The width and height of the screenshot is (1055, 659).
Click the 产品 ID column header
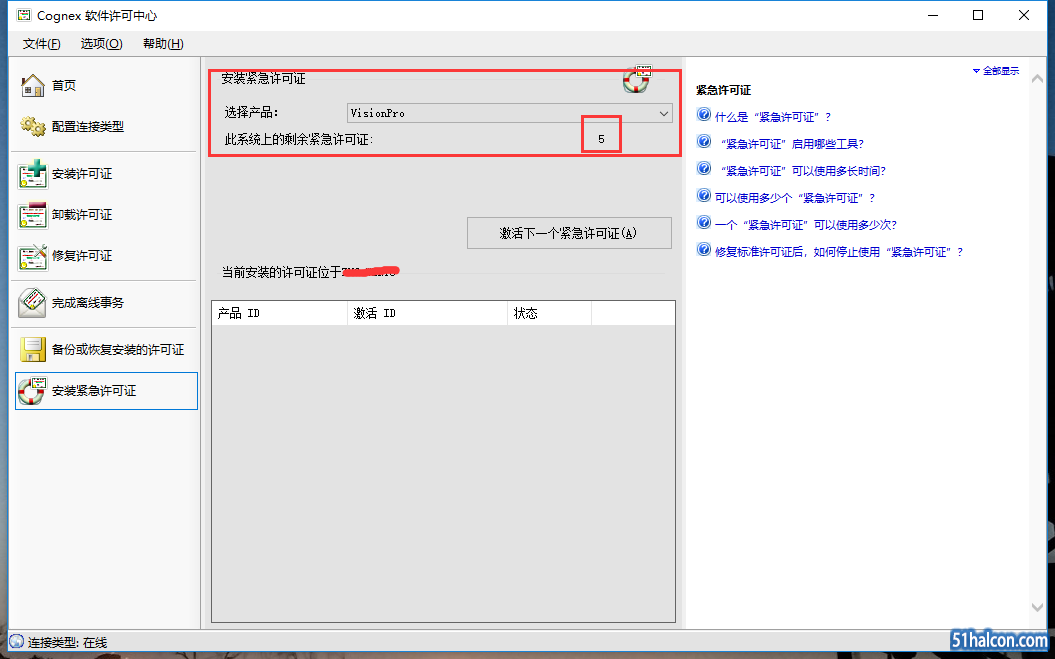pyautogui.click(x=279, y=313)
